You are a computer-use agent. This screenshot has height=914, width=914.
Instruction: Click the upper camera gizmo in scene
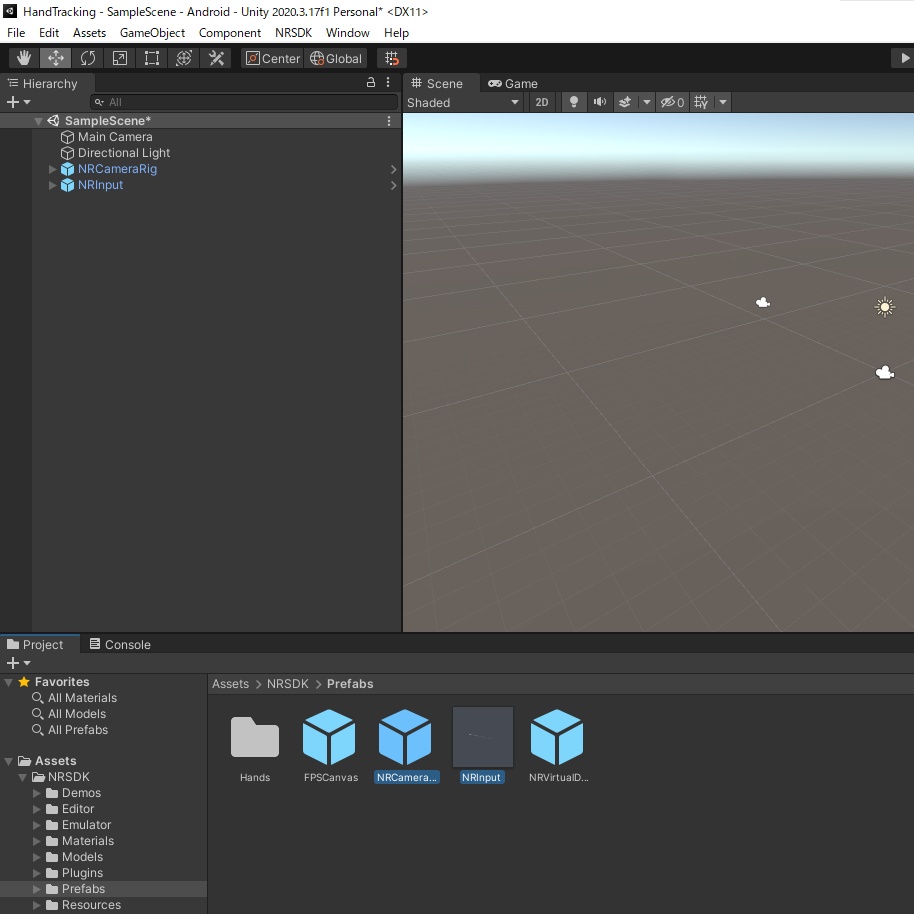[762, 302]
